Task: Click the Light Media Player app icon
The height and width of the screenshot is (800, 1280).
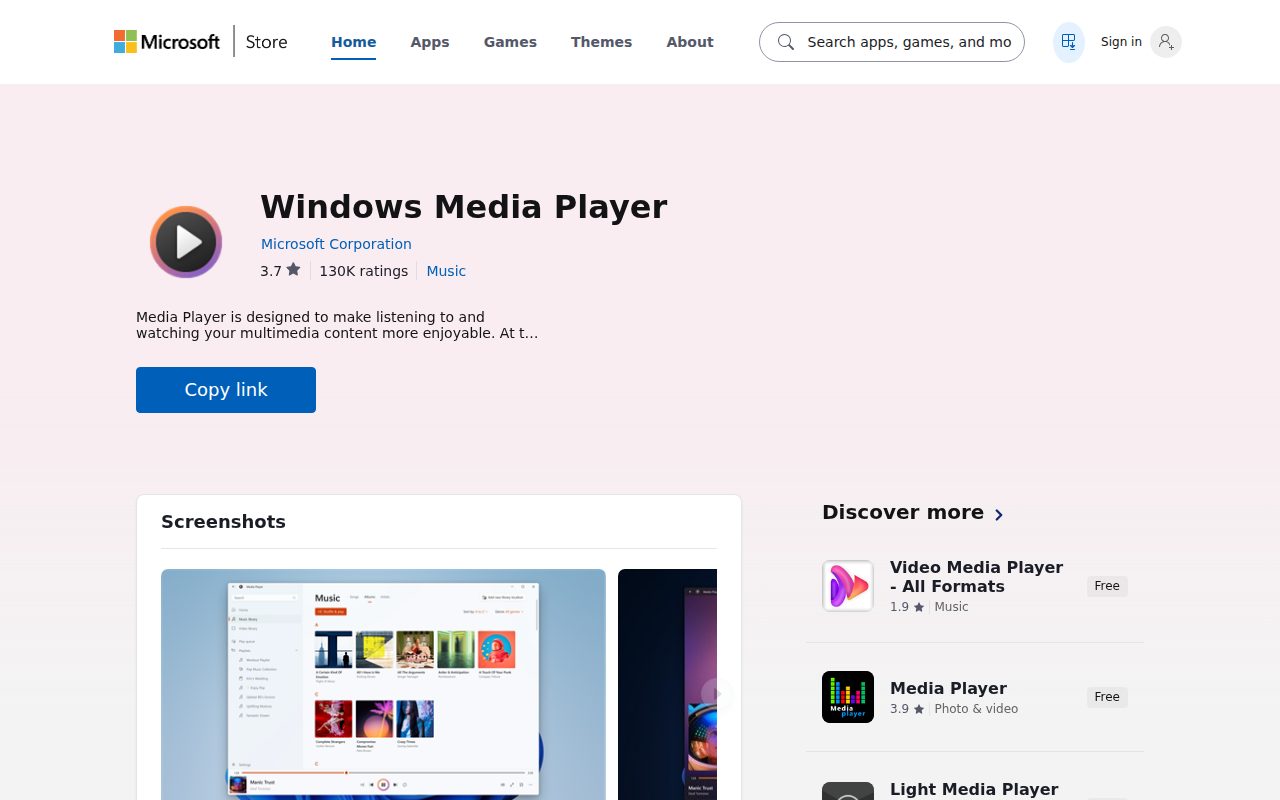Action: (x=848, y=791)
